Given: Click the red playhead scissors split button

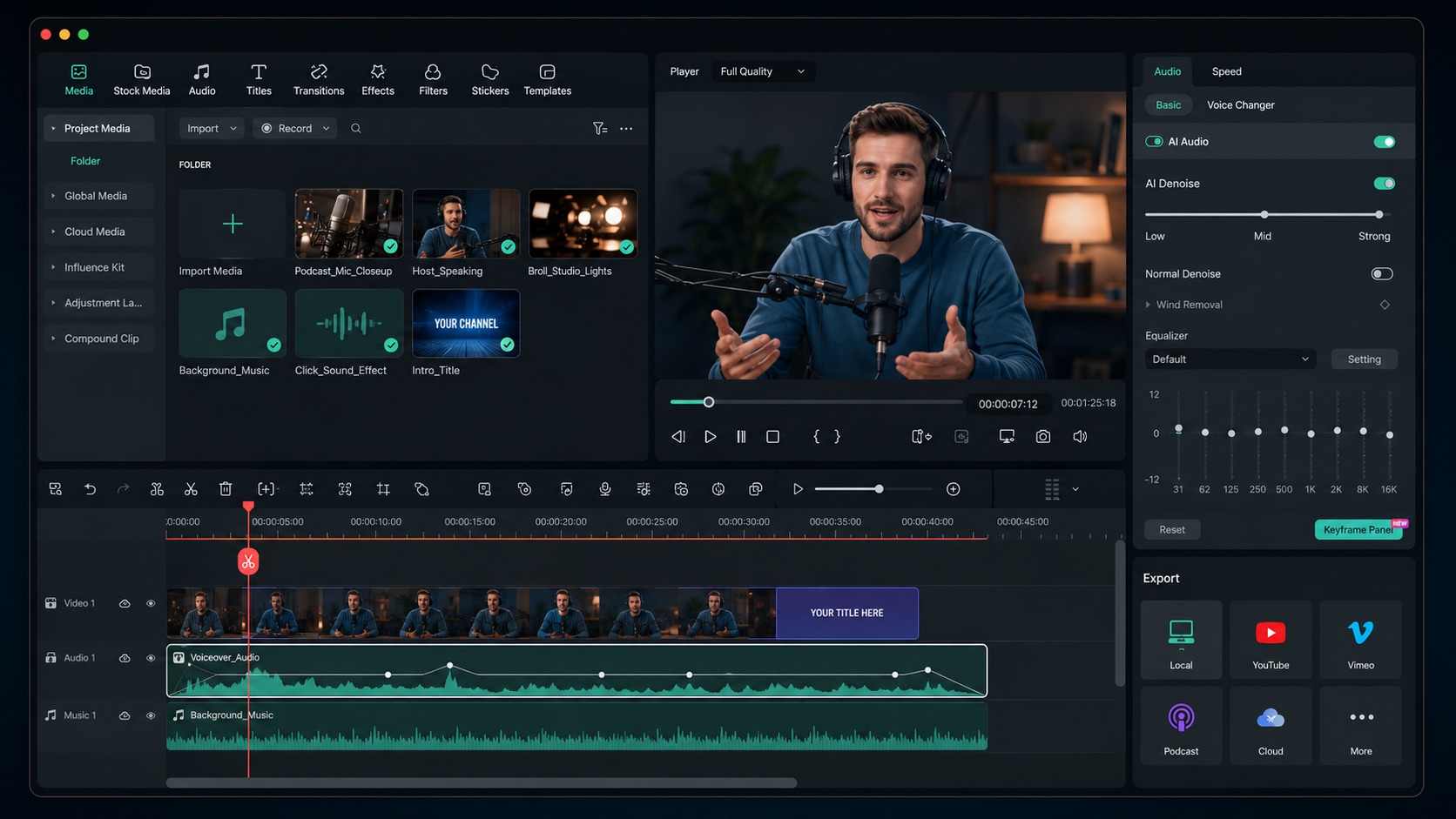Looking at the screenshot, I should click(x=248, y=561).
